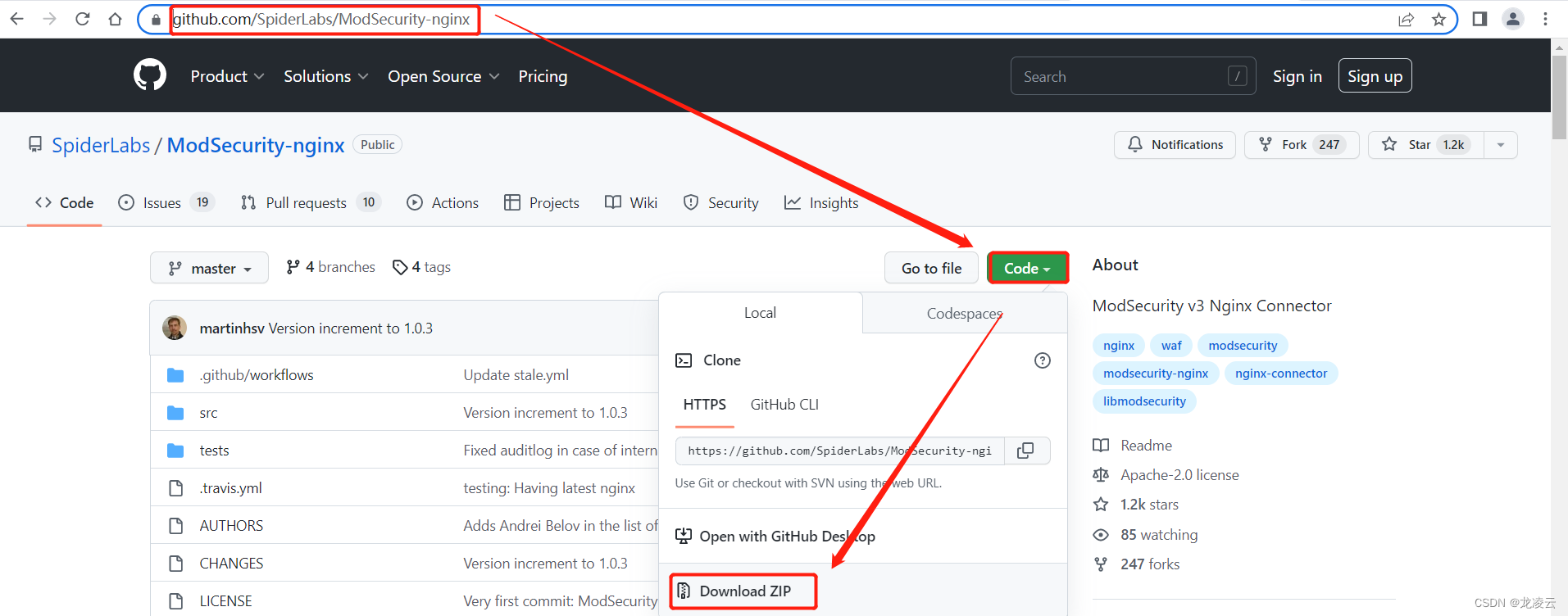
Task: Open browser profile avatar icon
Action: coord(1513,19)
